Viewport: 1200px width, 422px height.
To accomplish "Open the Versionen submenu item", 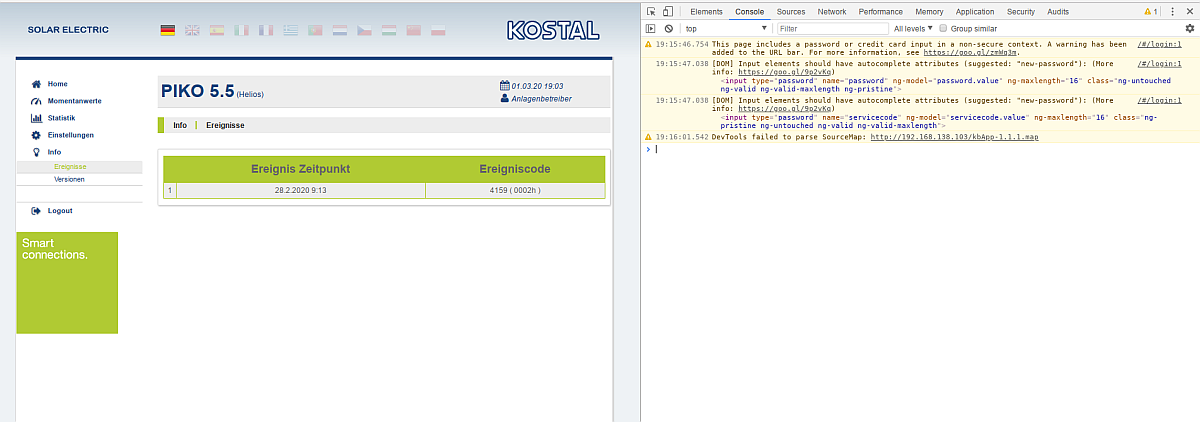I will click(70, 179).
